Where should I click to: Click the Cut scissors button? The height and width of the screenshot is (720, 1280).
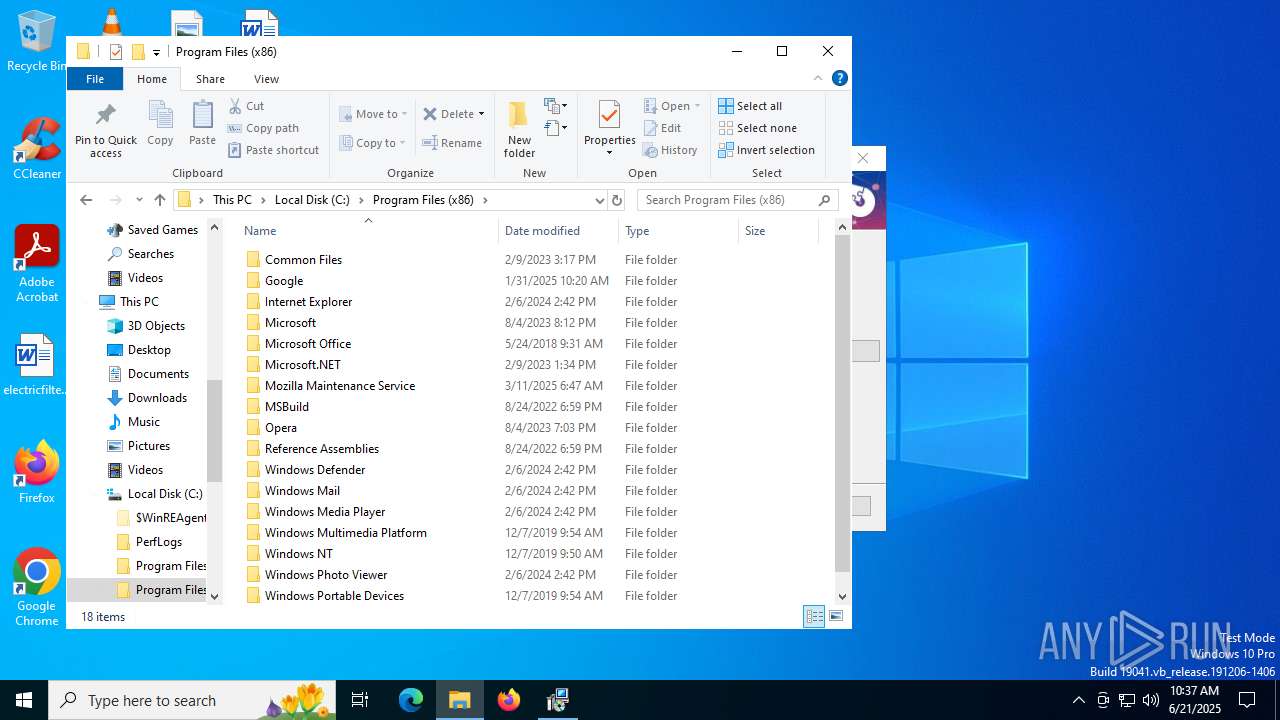pos(246,106)
